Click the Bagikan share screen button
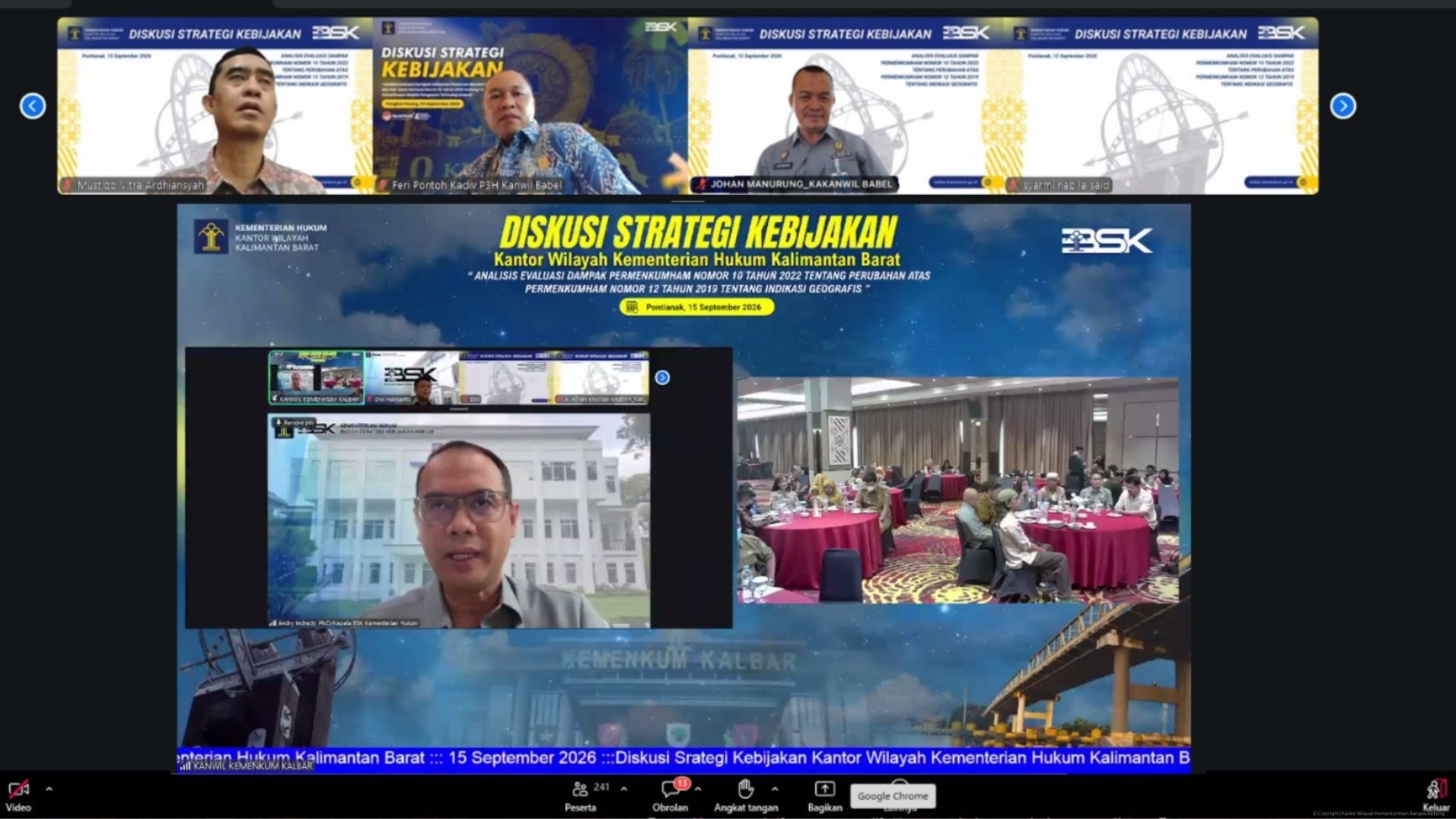Image resolution: width=1456 pixels, height=819 pixels. [x=824, y=795]
